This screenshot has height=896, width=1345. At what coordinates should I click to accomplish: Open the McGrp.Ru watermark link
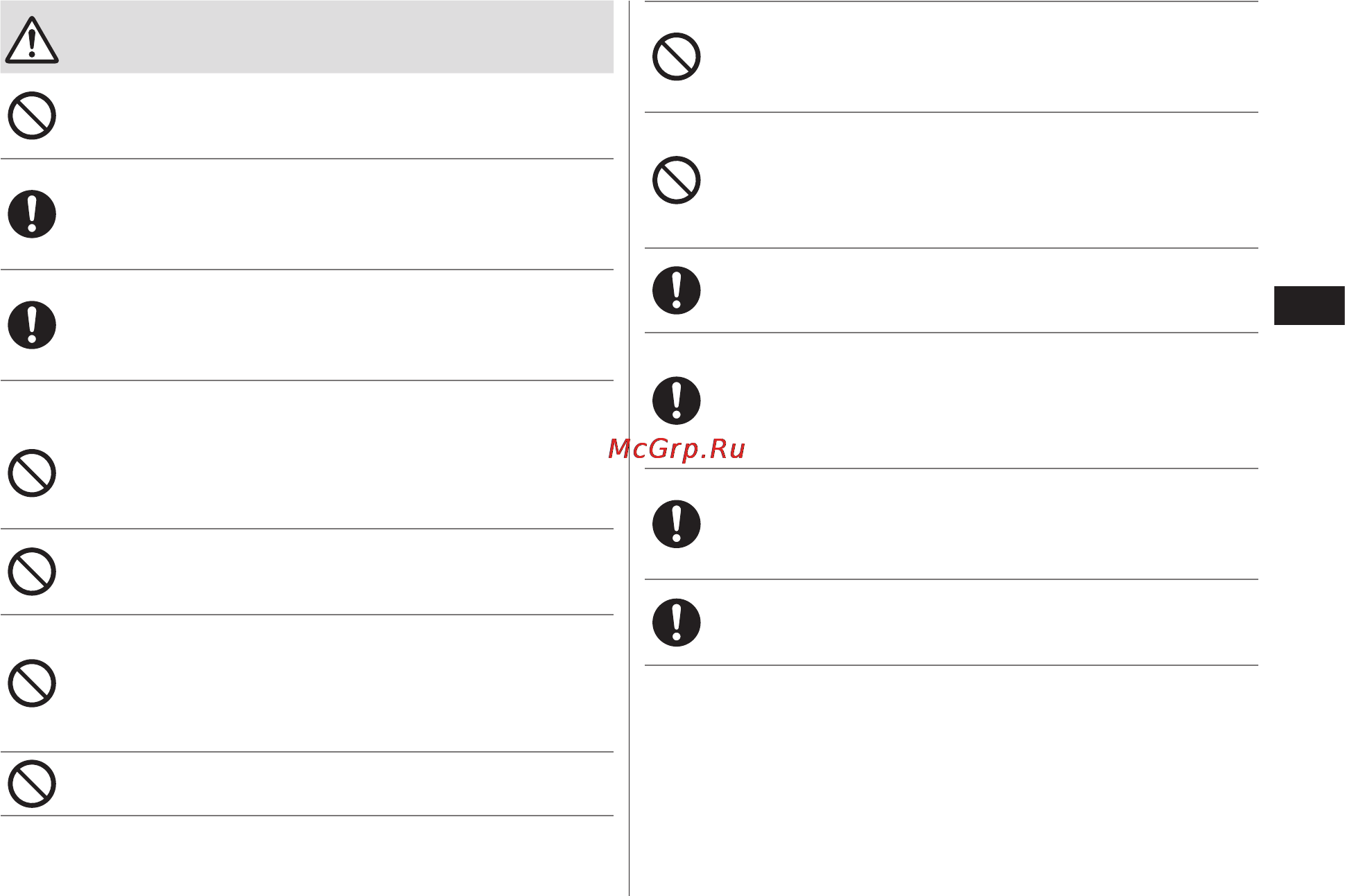pyautogui.click(x=677, y=449)
